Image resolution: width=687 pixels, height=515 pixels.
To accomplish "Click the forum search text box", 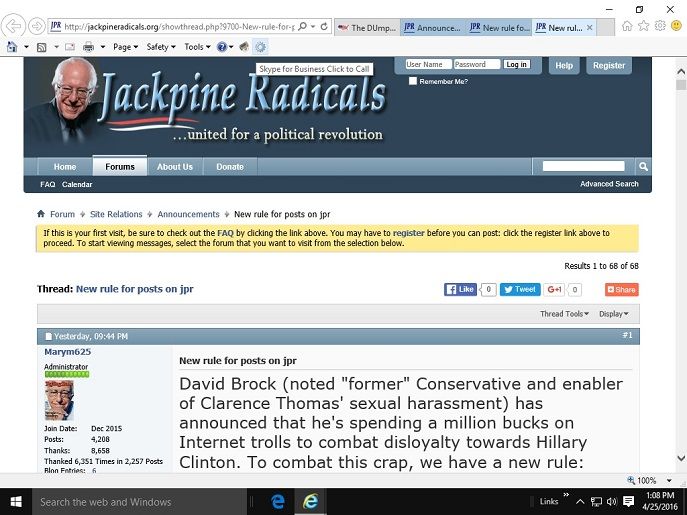I will click(x=584, y=166).
